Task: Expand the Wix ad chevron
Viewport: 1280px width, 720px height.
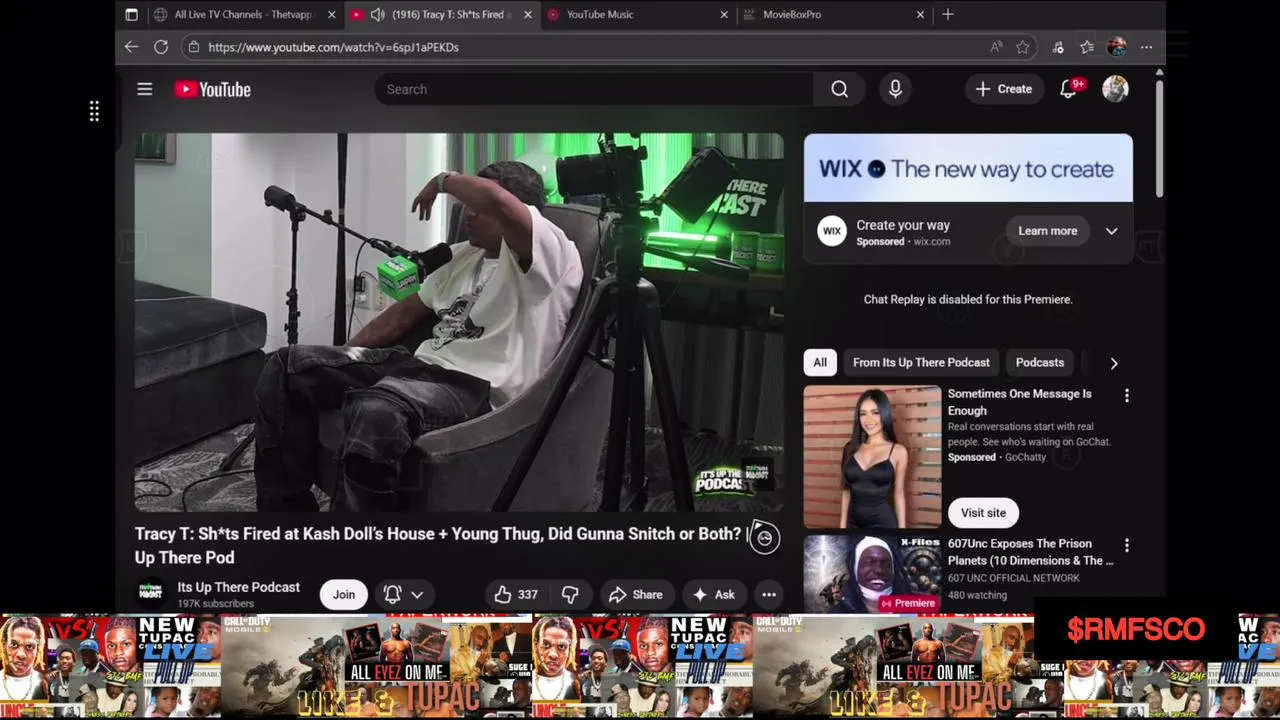Action: (1111, 231)
